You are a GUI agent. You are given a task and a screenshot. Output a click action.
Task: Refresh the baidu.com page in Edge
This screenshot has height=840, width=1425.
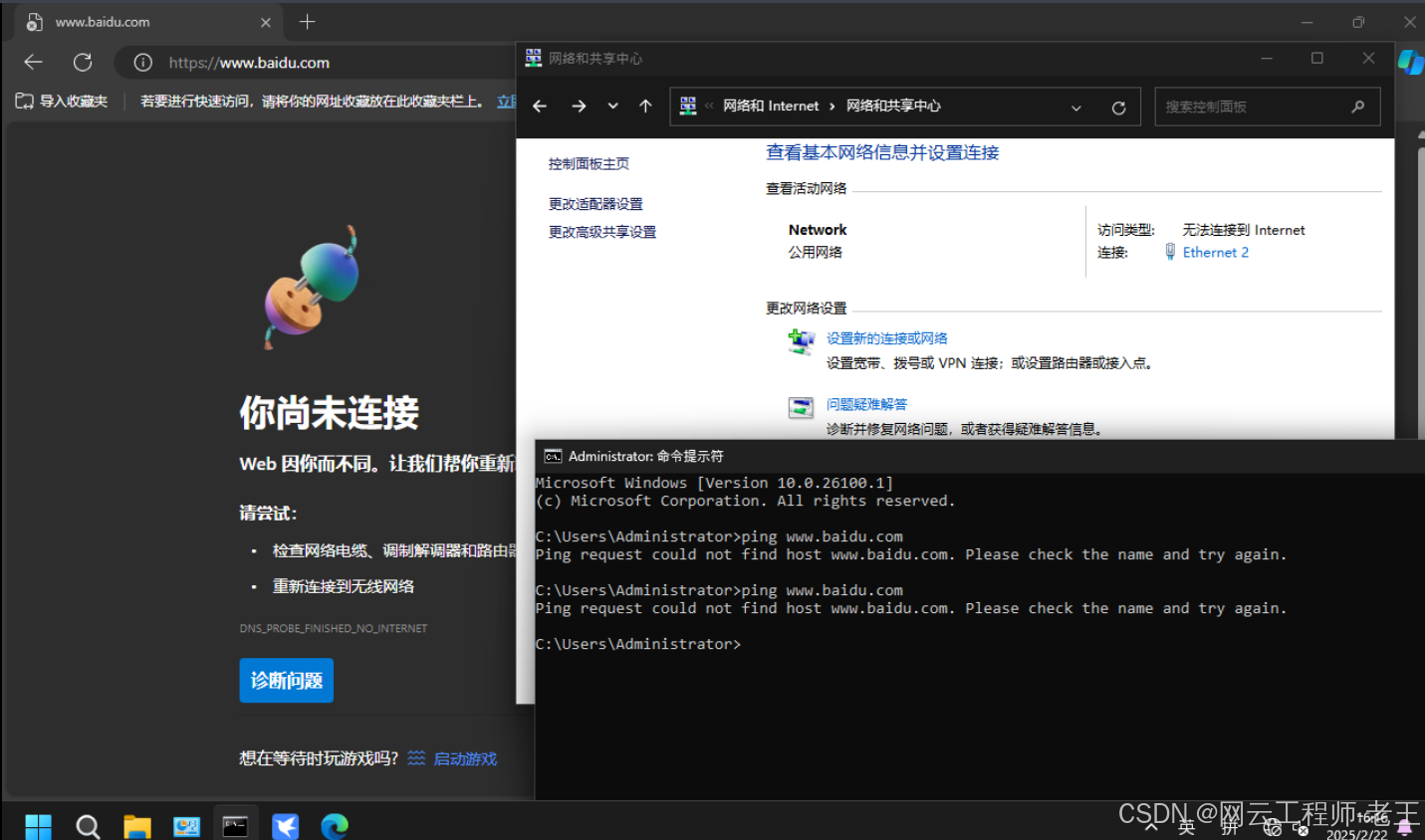[x=83, y=62]
